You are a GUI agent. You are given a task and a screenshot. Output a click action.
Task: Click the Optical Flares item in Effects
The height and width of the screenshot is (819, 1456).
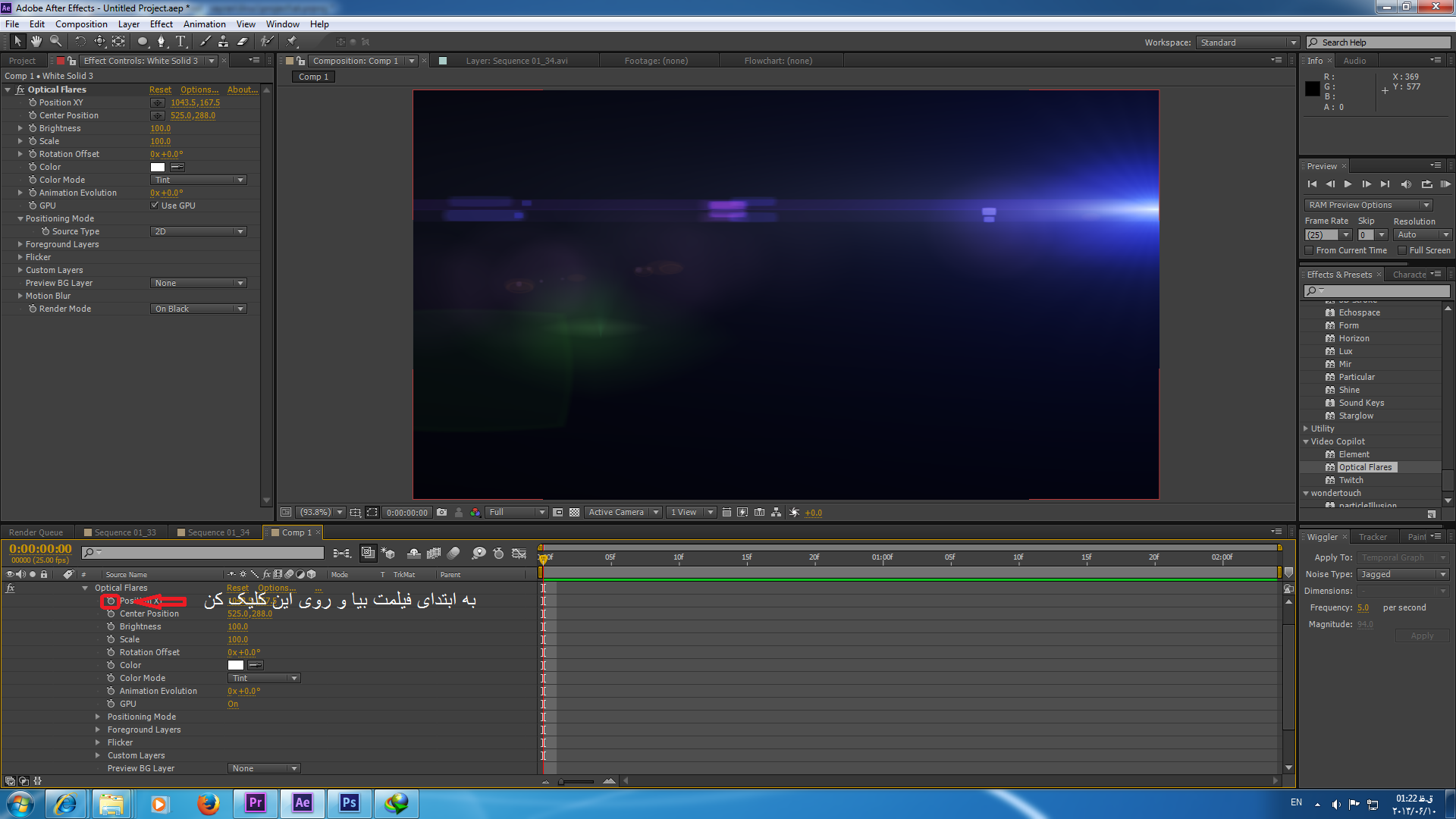pyautogui.click(x=1365, y=467)
